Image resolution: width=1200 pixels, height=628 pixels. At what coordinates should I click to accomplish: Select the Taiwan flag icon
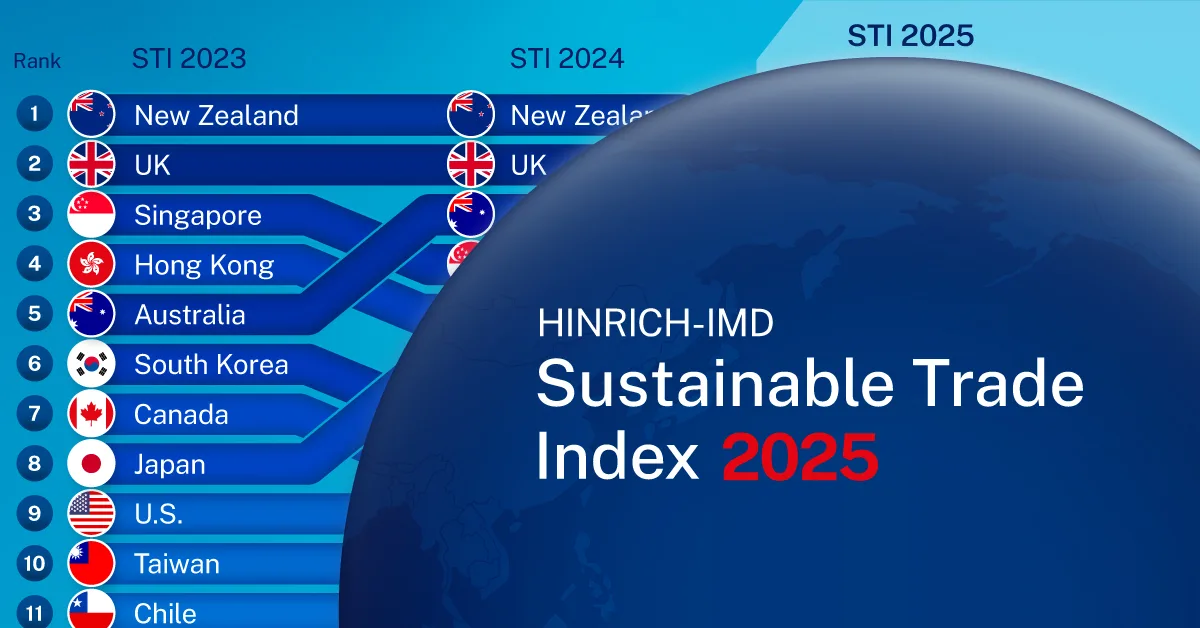point(91,563)
